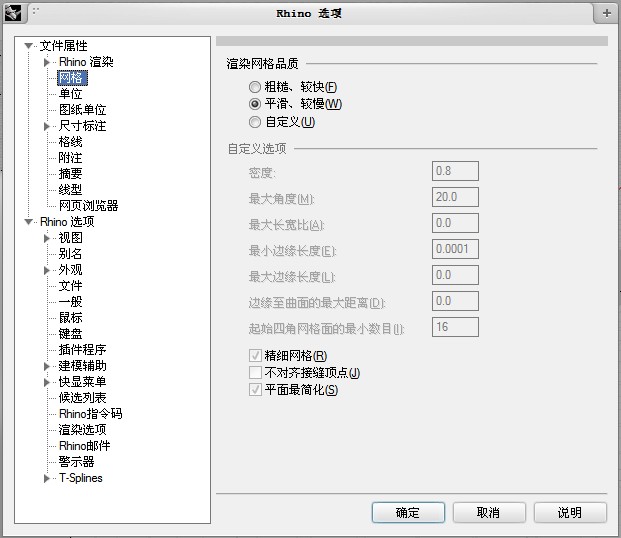Select Rhino指令码 in the tree
The height and width of the screenshot is (538, 621).
click(90, 414)
